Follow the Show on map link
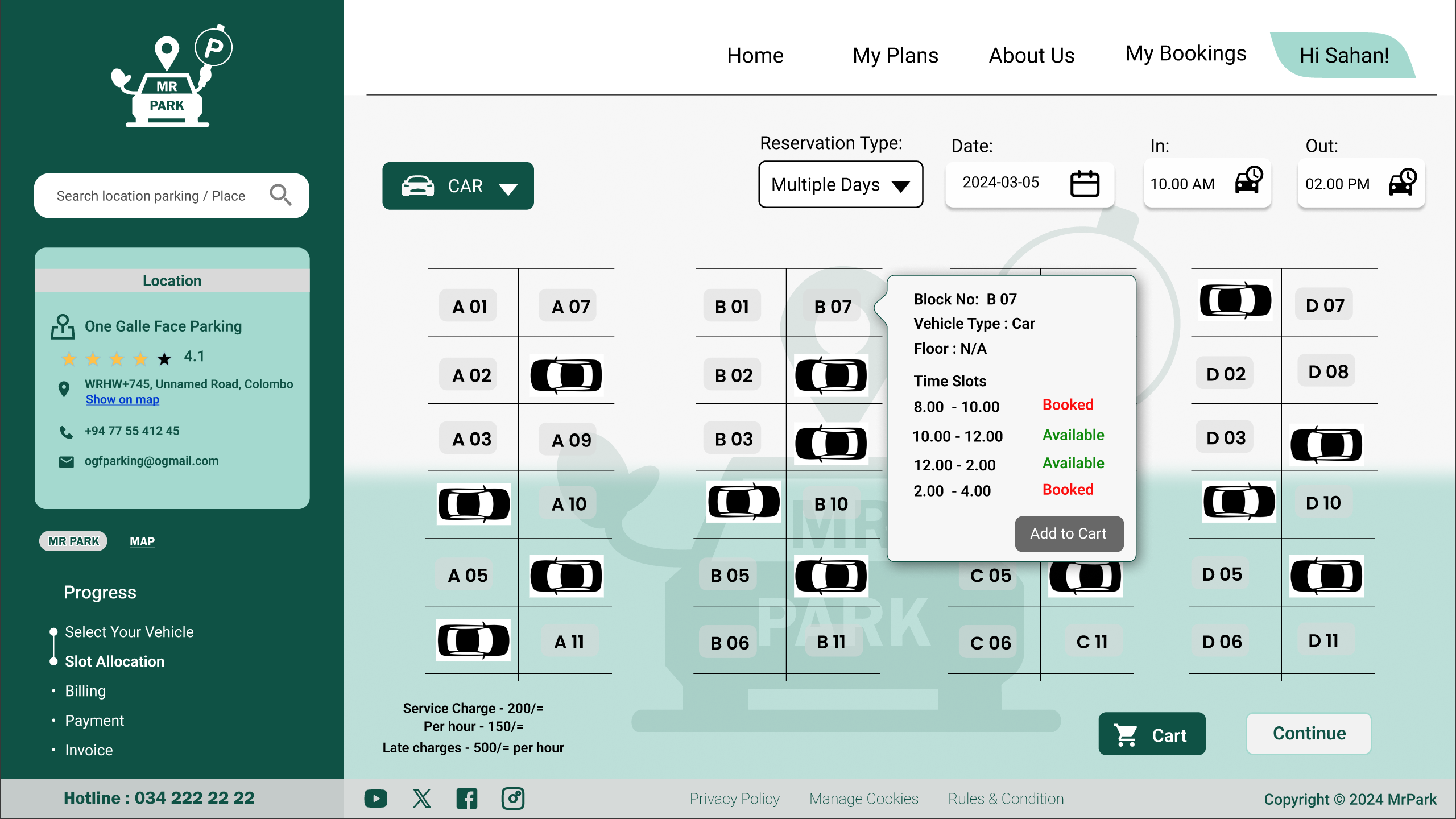 122,399
